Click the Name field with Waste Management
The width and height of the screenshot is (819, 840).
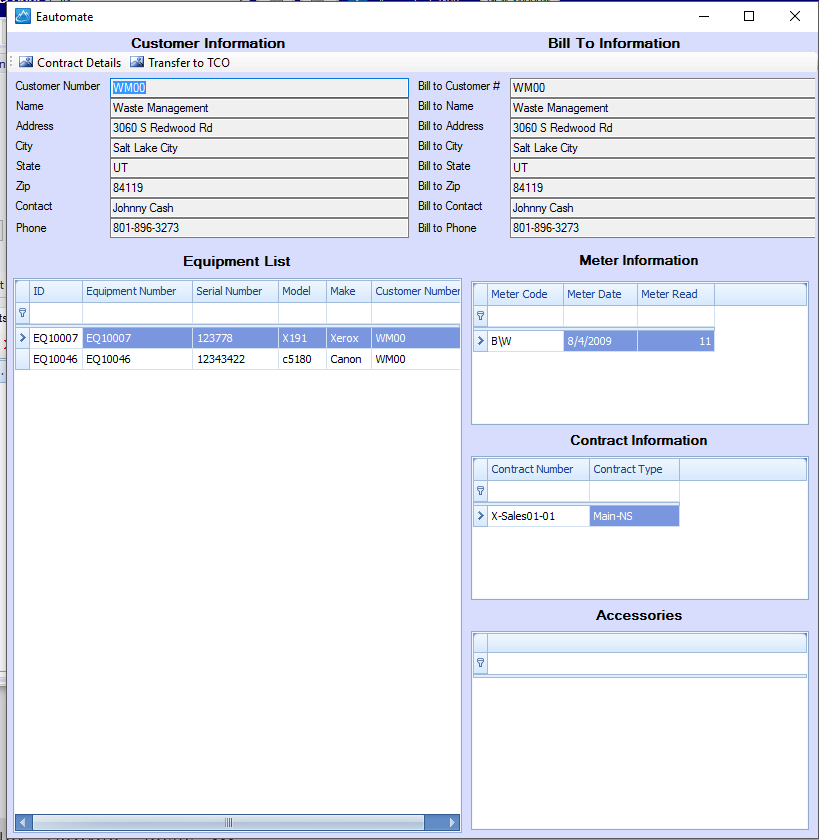coord(259,108)
